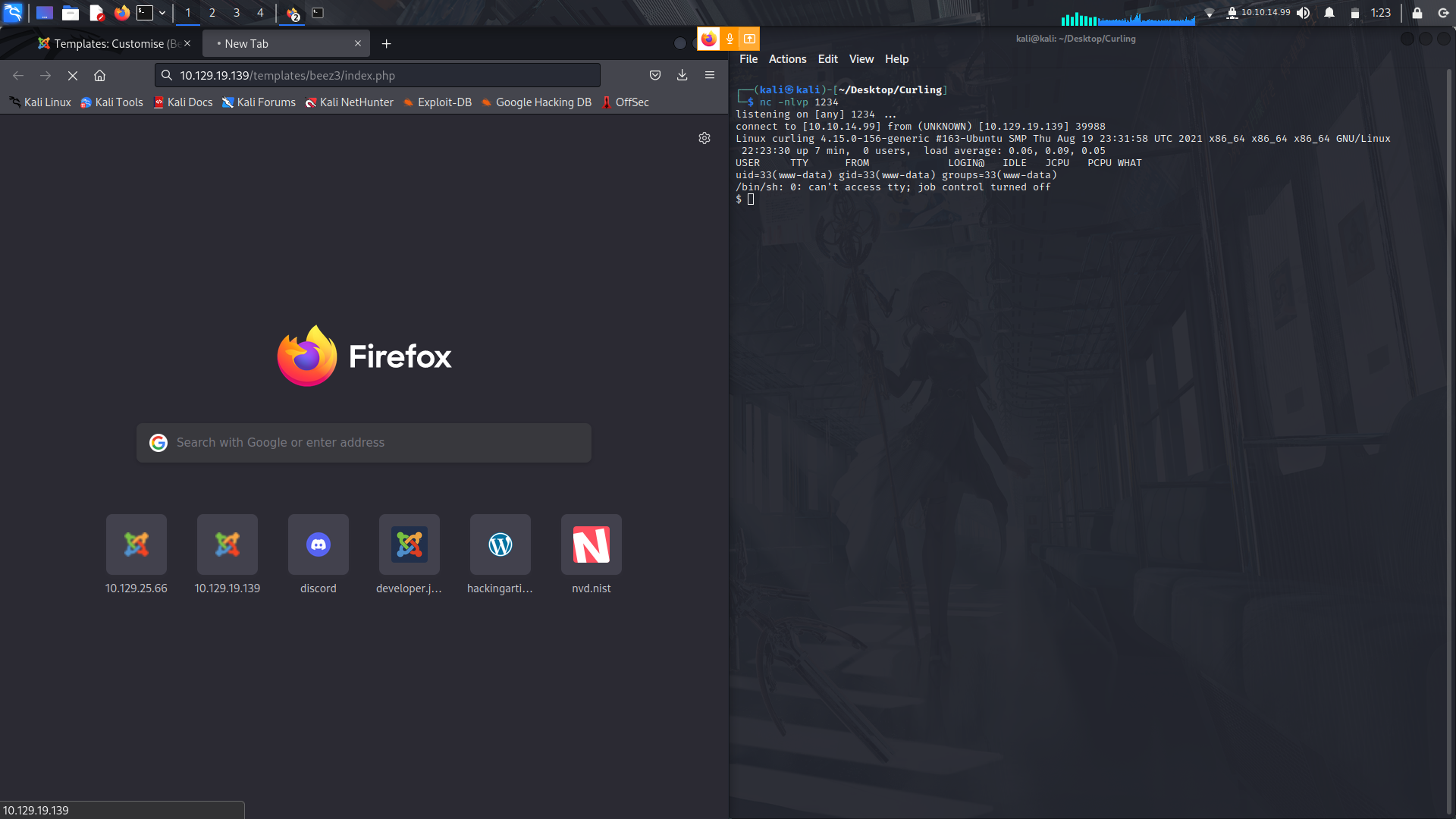Open the discord shortcut tile
The height and width of the screenshot is (819, 1456).
[318, 544]
